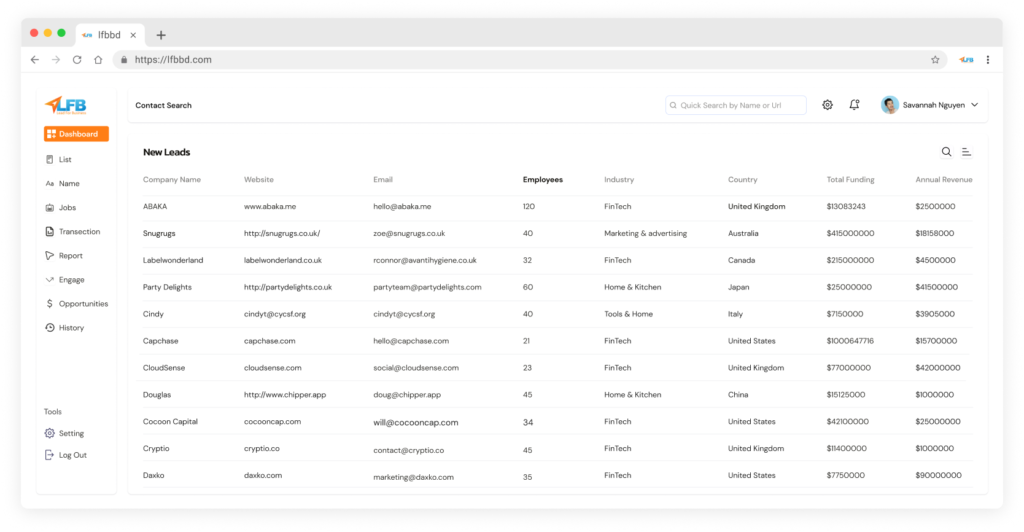Click the New Leads table search icon
Image resolution: width=1024 pixels, height=532 pixels.
[x=946, y=152]
